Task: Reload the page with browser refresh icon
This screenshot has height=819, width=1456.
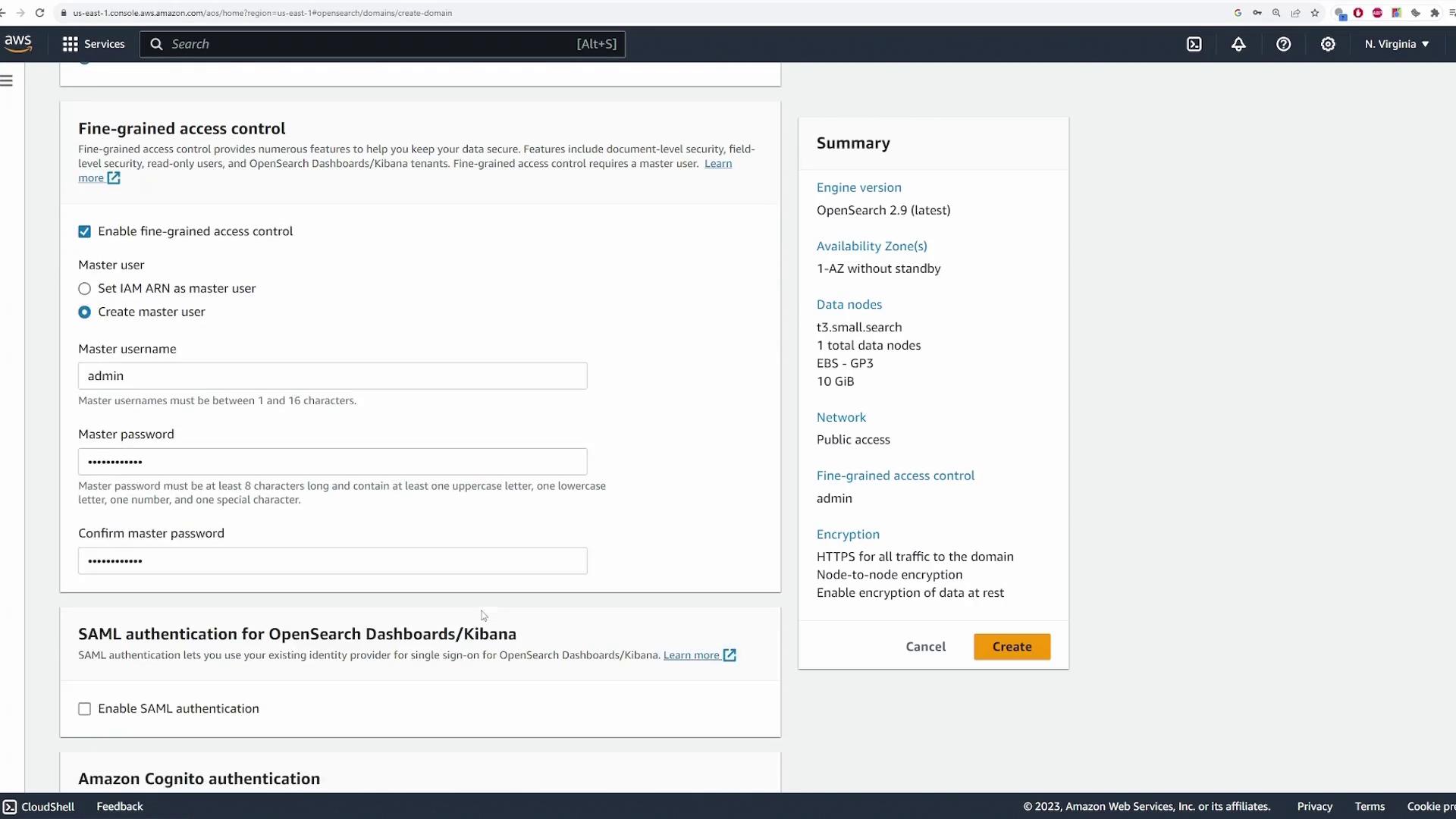Action: tap(39, 13)
